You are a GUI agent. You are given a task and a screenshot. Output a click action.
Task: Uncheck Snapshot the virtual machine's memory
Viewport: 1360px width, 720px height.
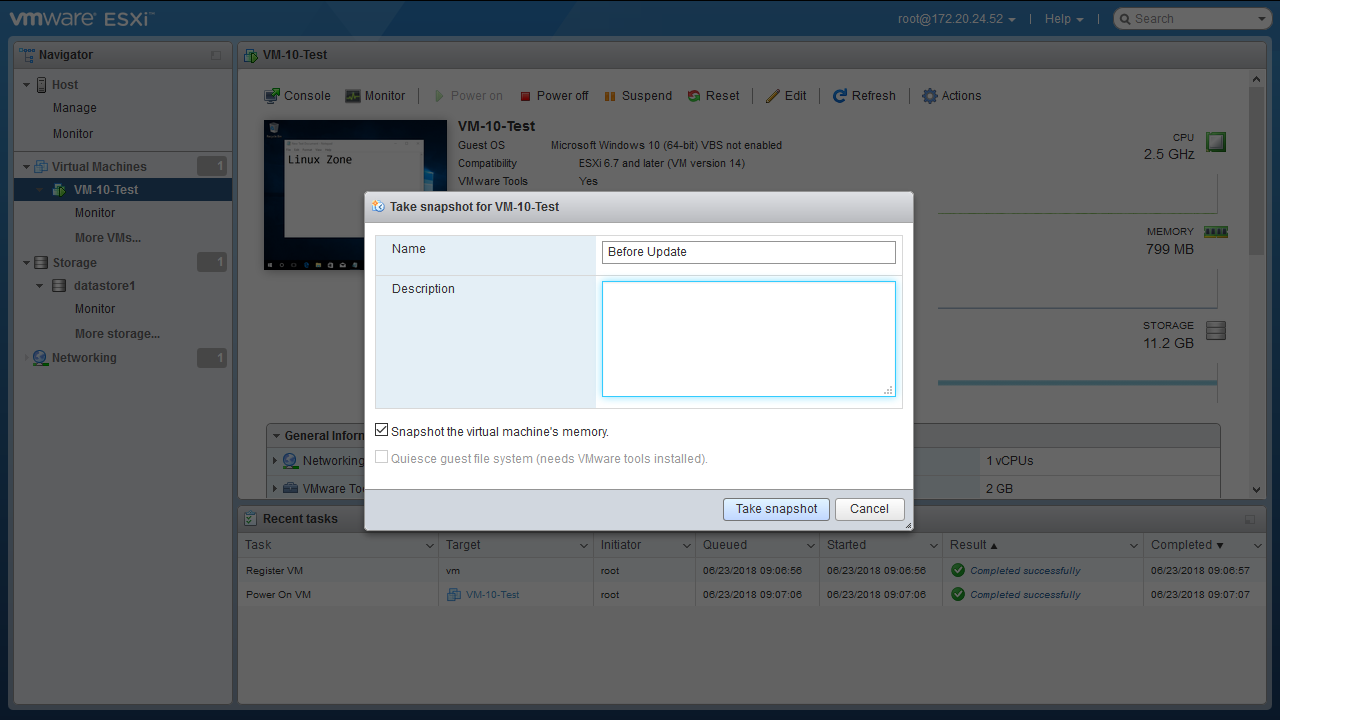pyautogui.click(x=382, y=430)
